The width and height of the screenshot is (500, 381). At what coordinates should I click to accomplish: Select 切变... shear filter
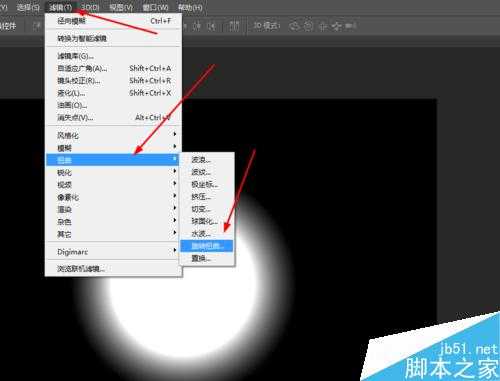pyautogui.click(x=207, y=209)
